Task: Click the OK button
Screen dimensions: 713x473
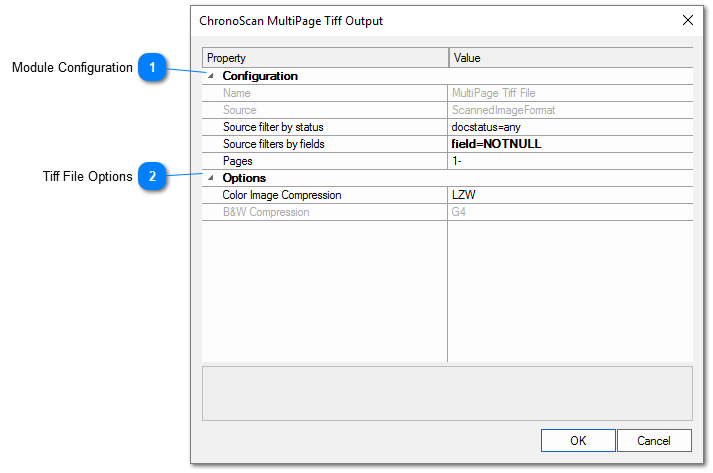Action: (x=577, y=440)
